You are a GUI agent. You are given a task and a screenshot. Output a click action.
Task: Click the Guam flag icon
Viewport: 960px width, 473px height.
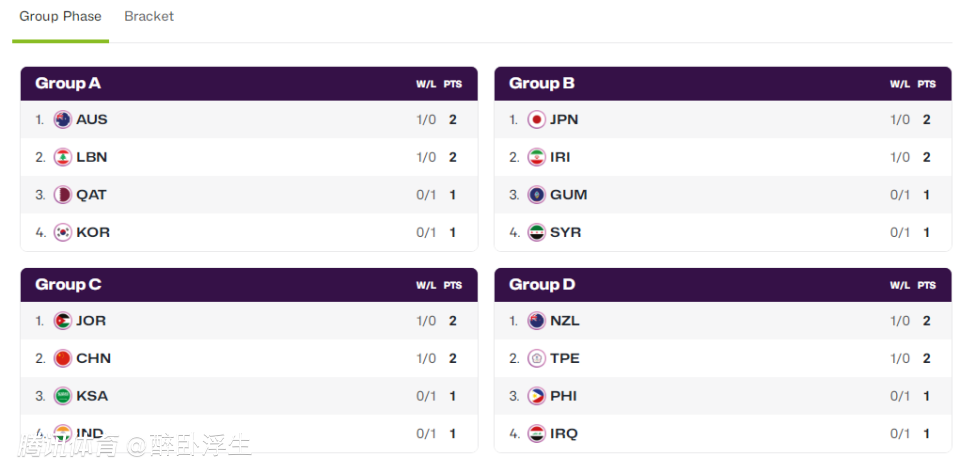(x=537, y=195)
